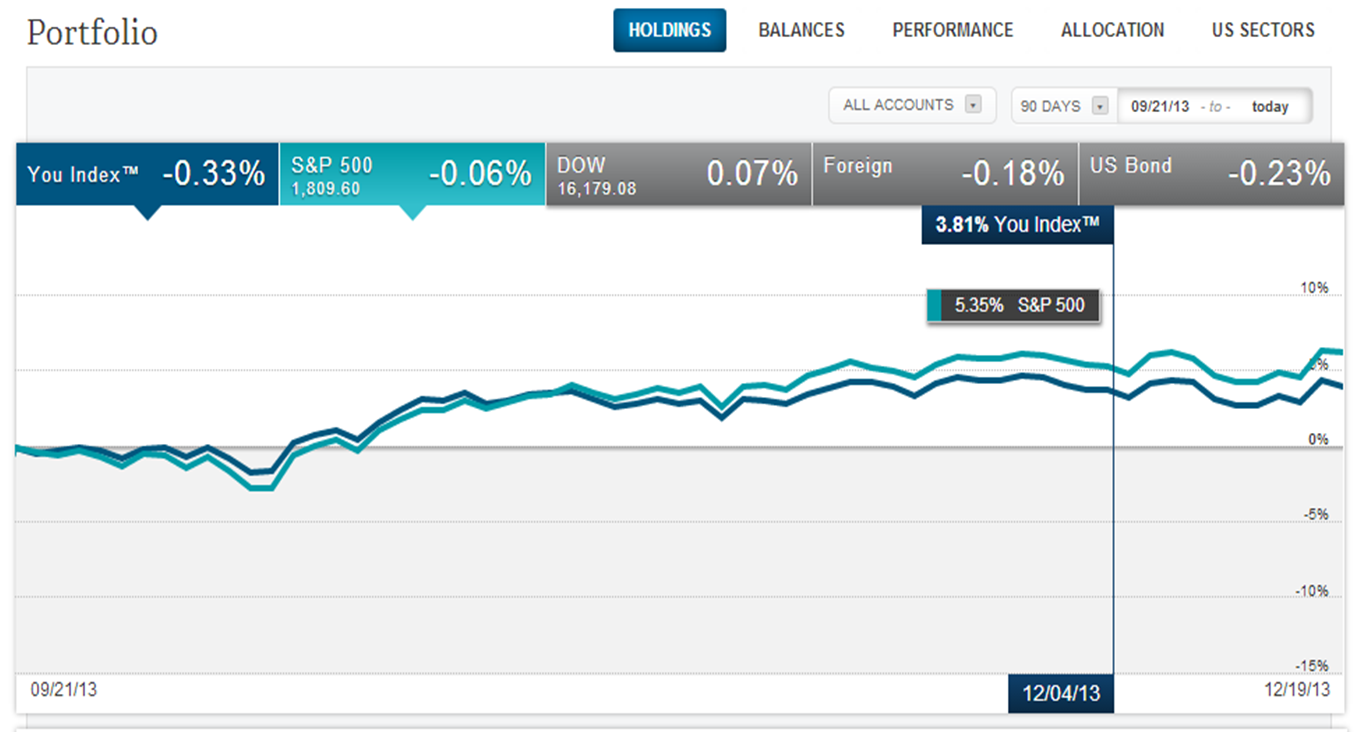The image size is (1363, 732).
Task: Click the Portfolio page heading
Action: coord(92,32)
